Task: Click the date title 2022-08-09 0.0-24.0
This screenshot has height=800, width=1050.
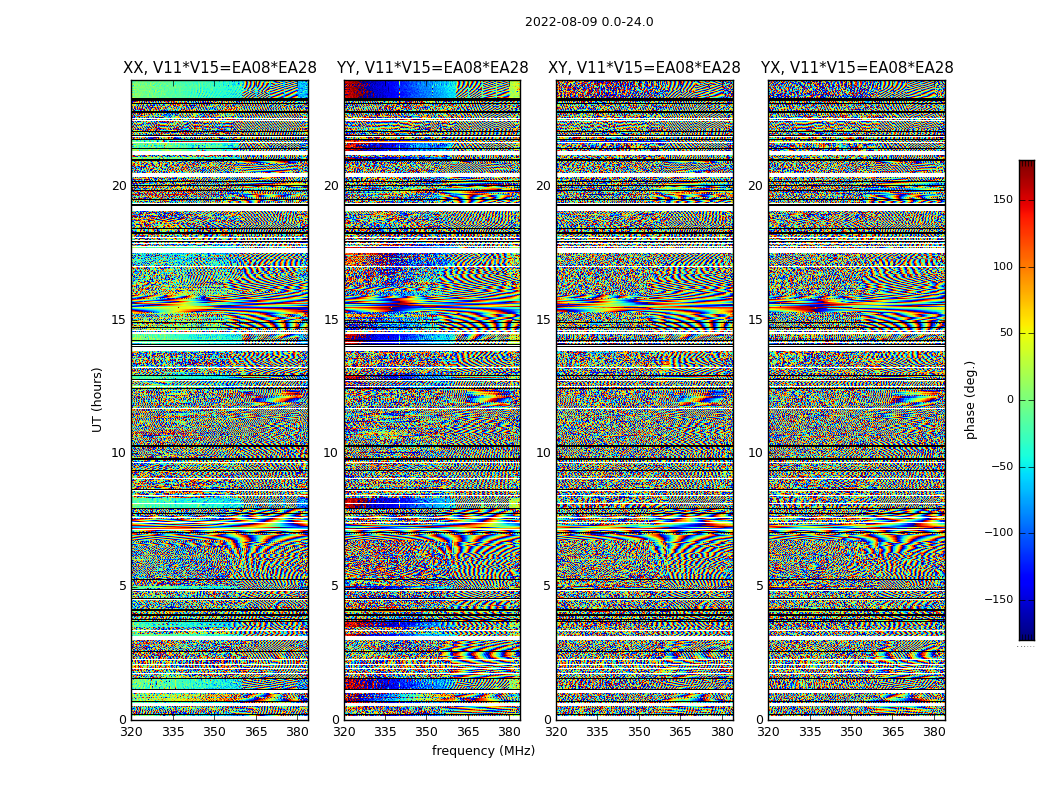Action: point(589,21)
